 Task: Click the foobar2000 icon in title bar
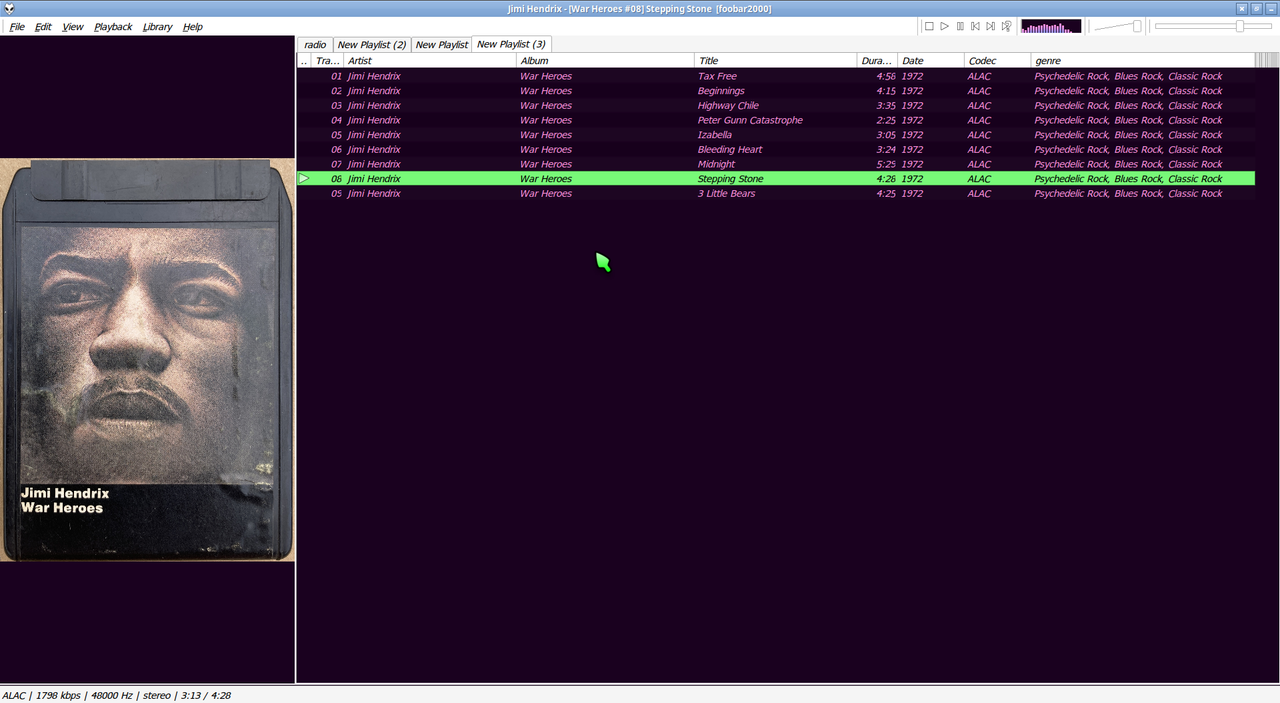[9, 8]
